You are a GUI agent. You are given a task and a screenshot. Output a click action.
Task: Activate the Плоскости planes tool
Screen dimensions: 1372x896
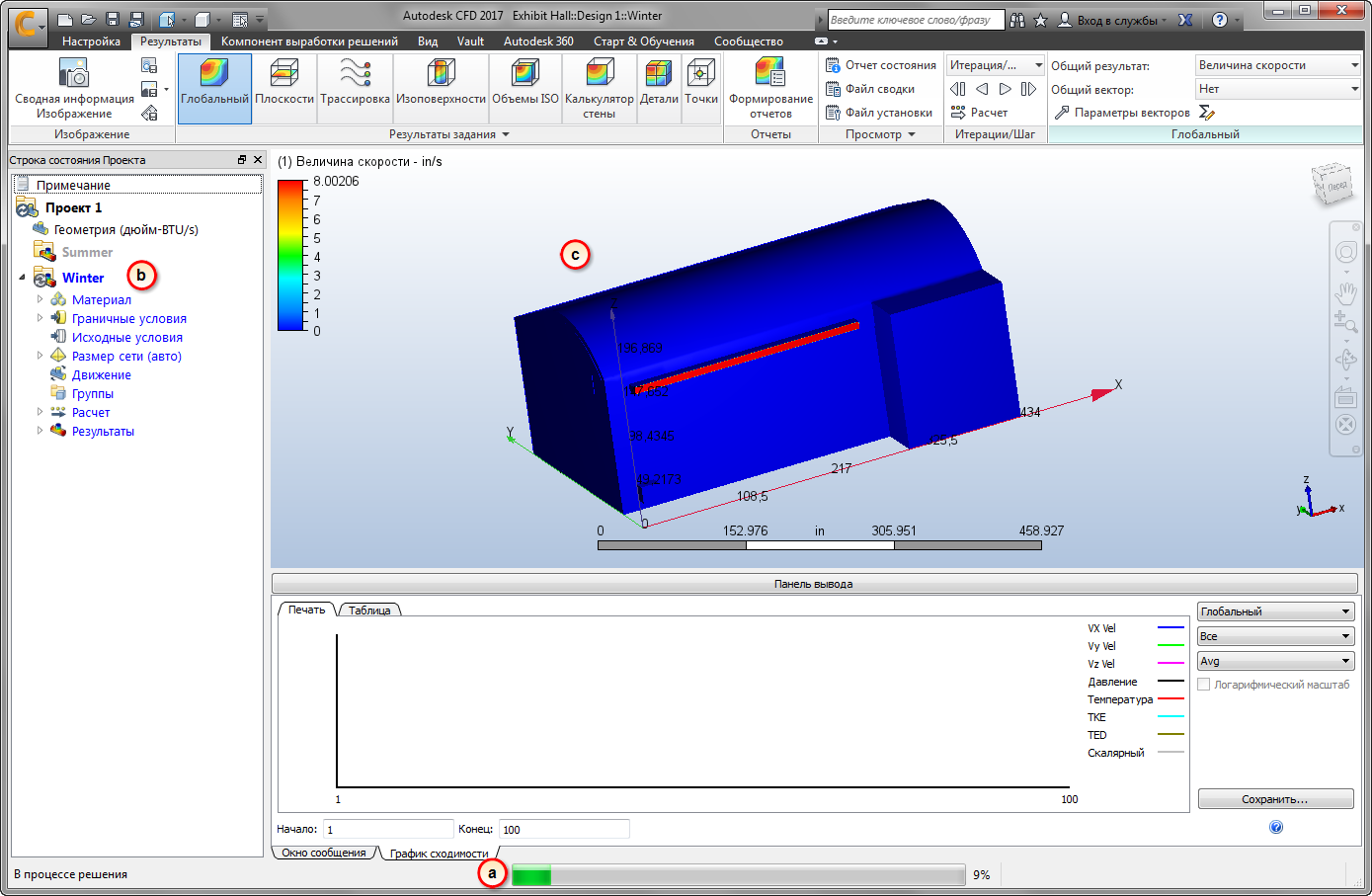point(284,87)
